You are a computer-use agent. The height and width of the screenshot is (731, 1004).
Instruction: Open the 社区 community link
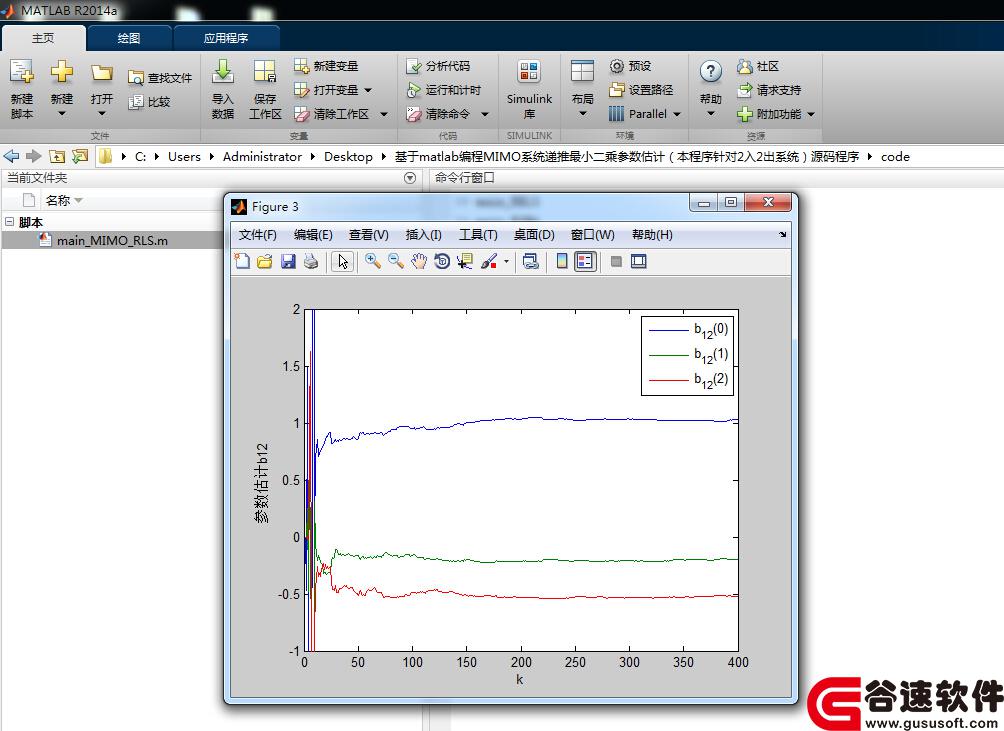click(758, 66)
